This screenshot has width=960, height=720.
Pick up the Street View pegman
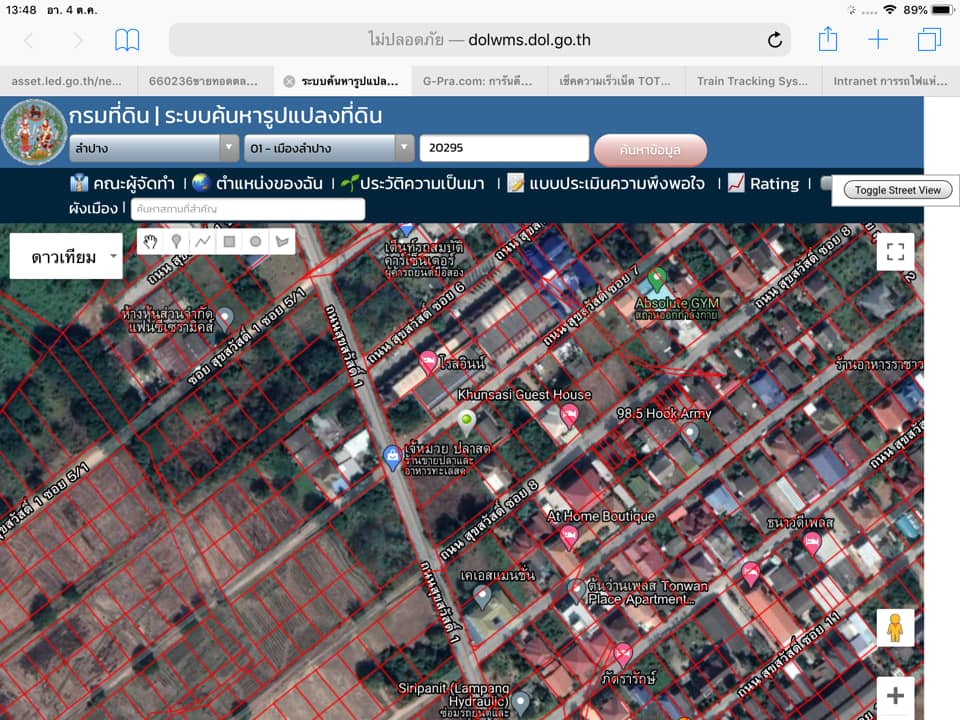[895, 628]
